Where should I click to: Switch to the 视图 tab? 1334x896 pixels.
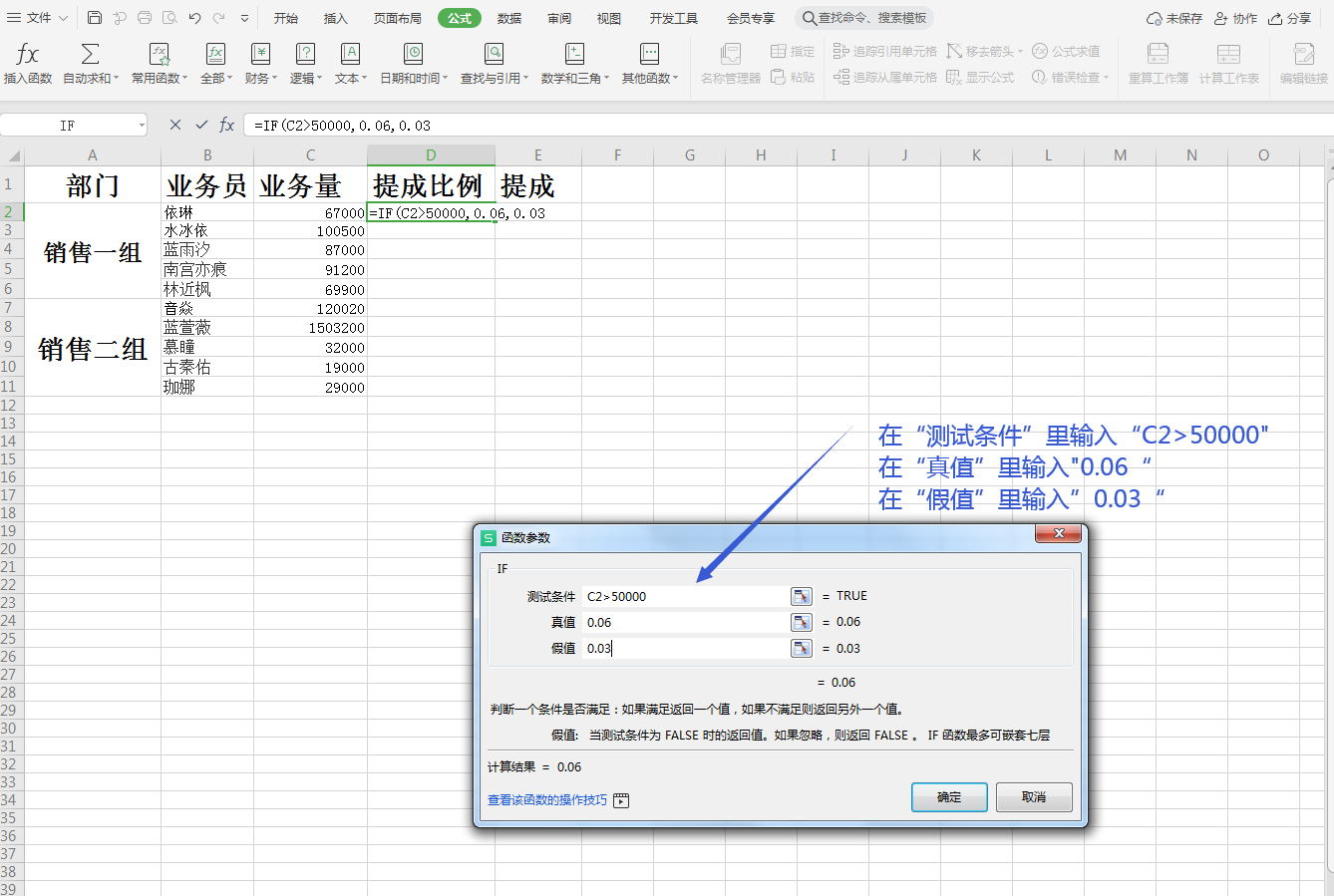coord(609,18)
